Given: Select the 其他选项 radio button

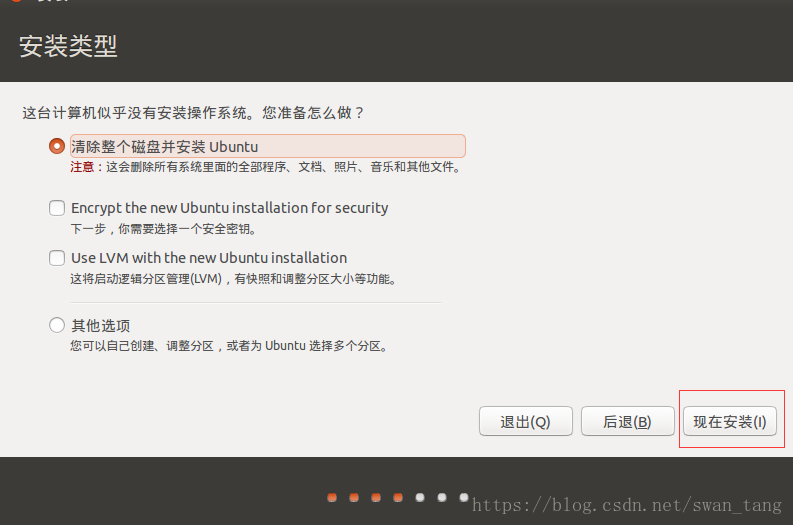Looking at the screenshot, I should point(57,325).
